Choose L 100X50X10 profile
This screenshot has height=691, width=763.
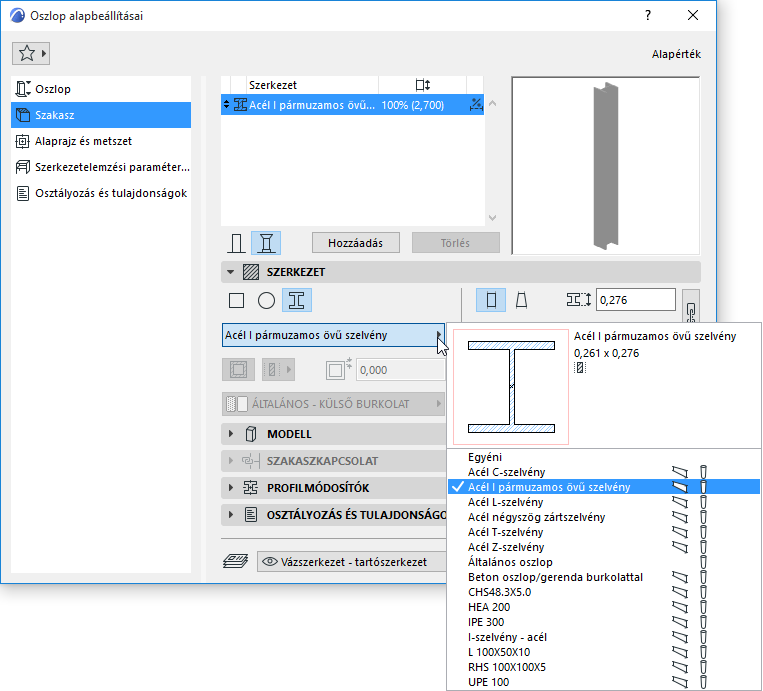(603, 652)
